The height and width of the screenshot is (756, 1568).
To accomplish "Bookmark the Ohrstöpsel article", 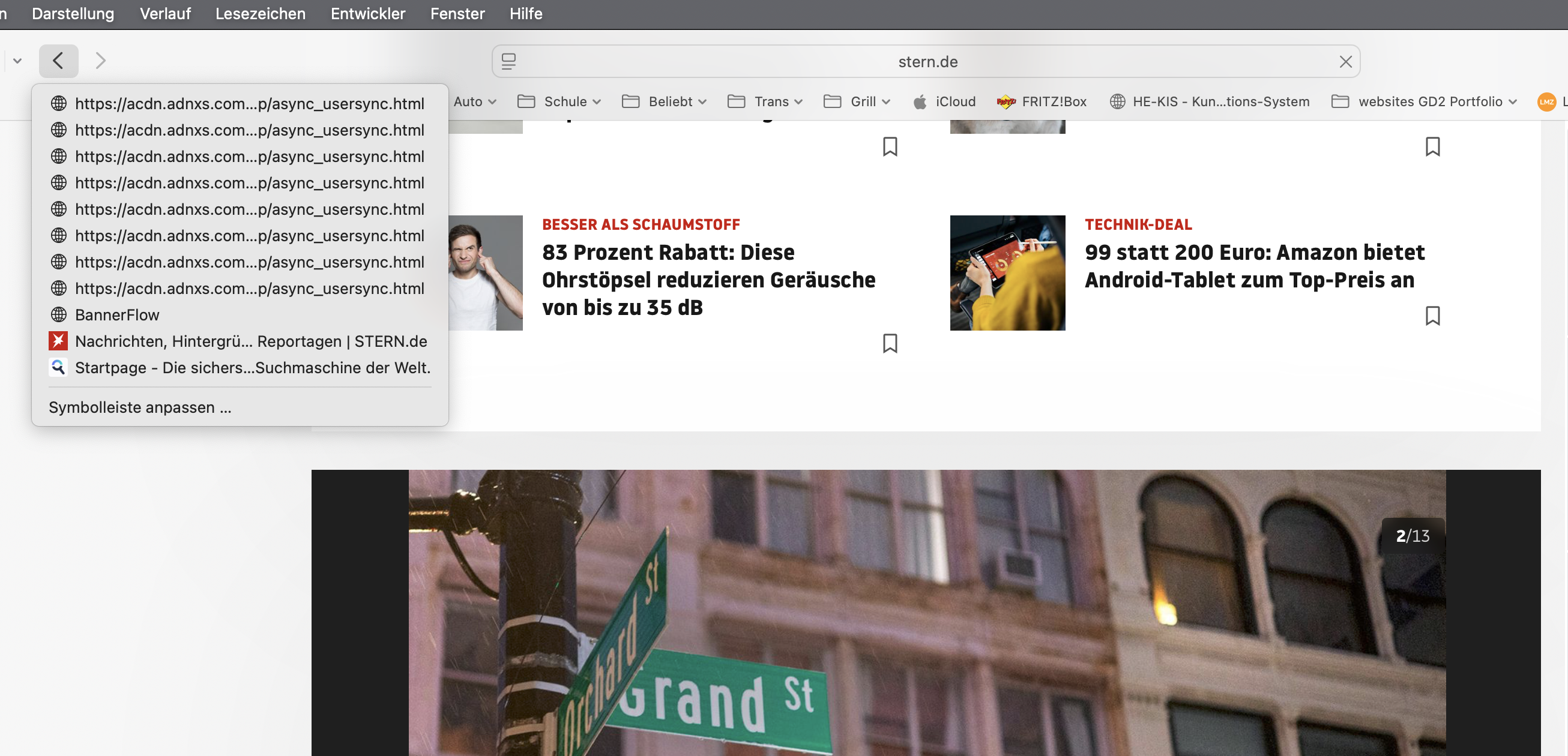I will (x=890, y=343).
